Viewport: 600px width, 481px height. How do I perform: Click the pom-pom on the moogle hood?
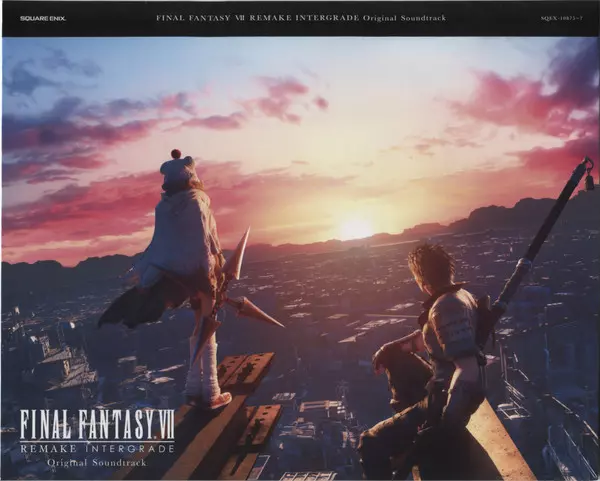(x=177, y=155)
